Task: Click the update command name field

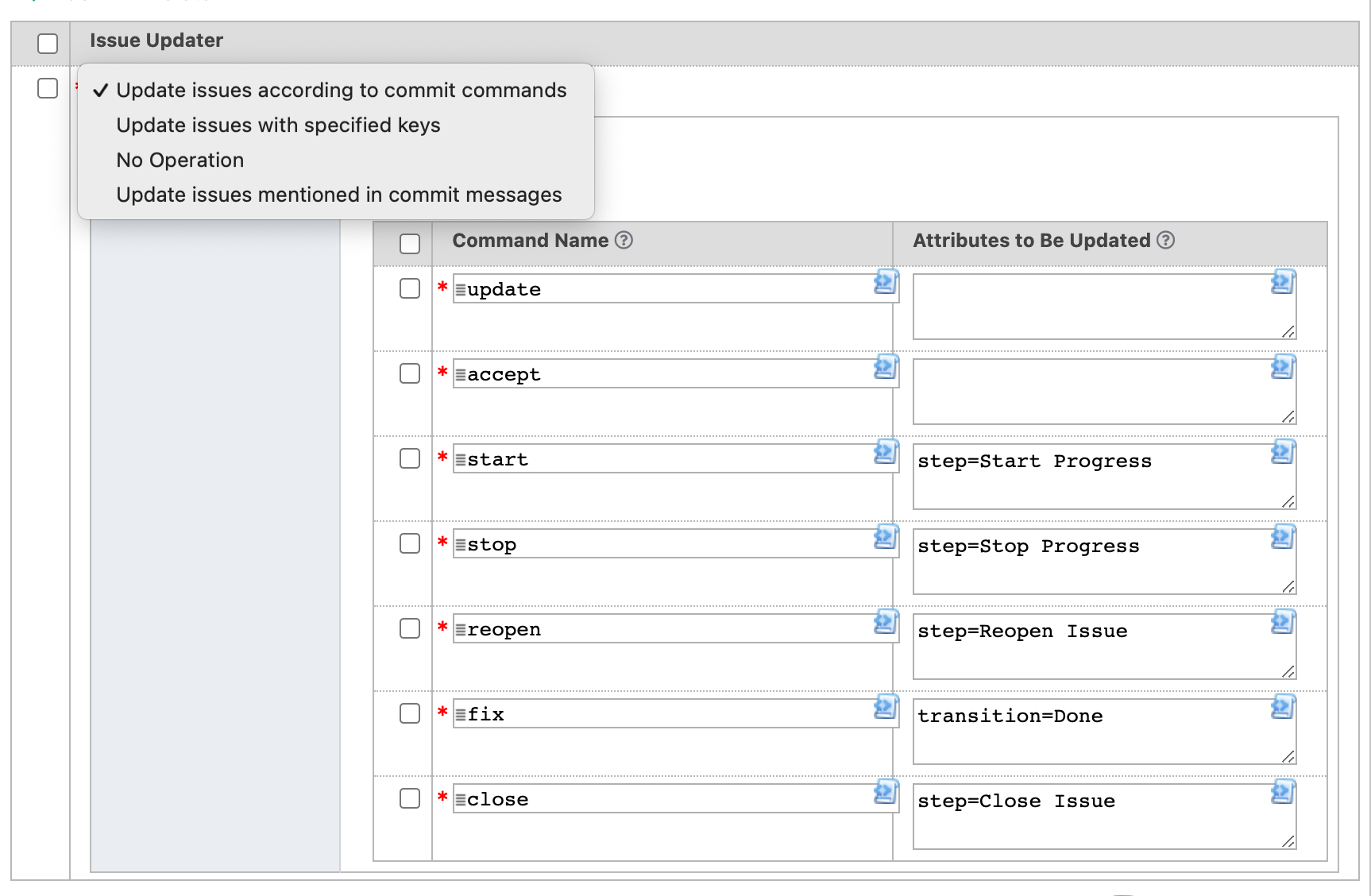Action: [675, 289]
